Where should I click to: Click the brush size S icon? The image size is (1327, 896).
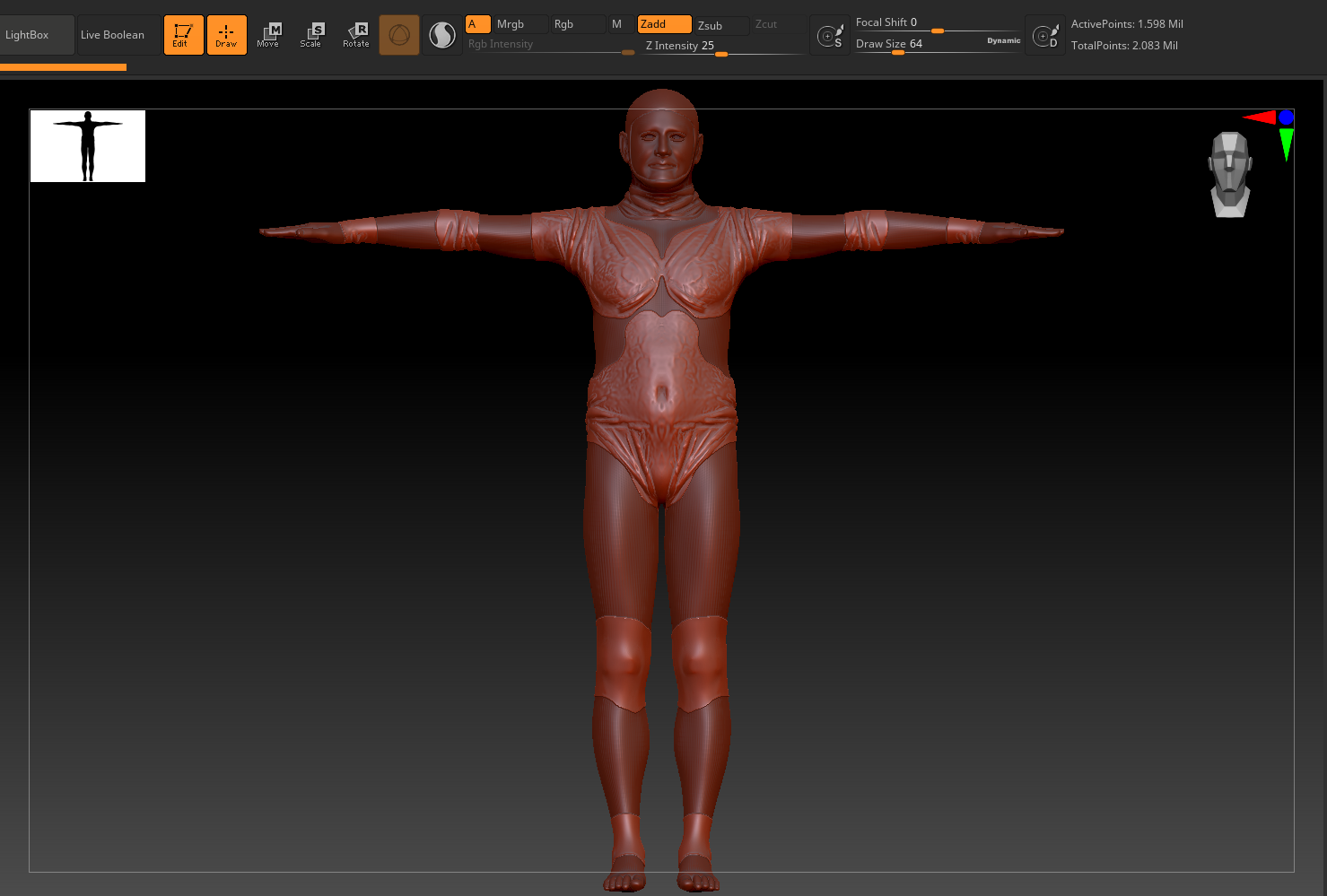point(830,36)
